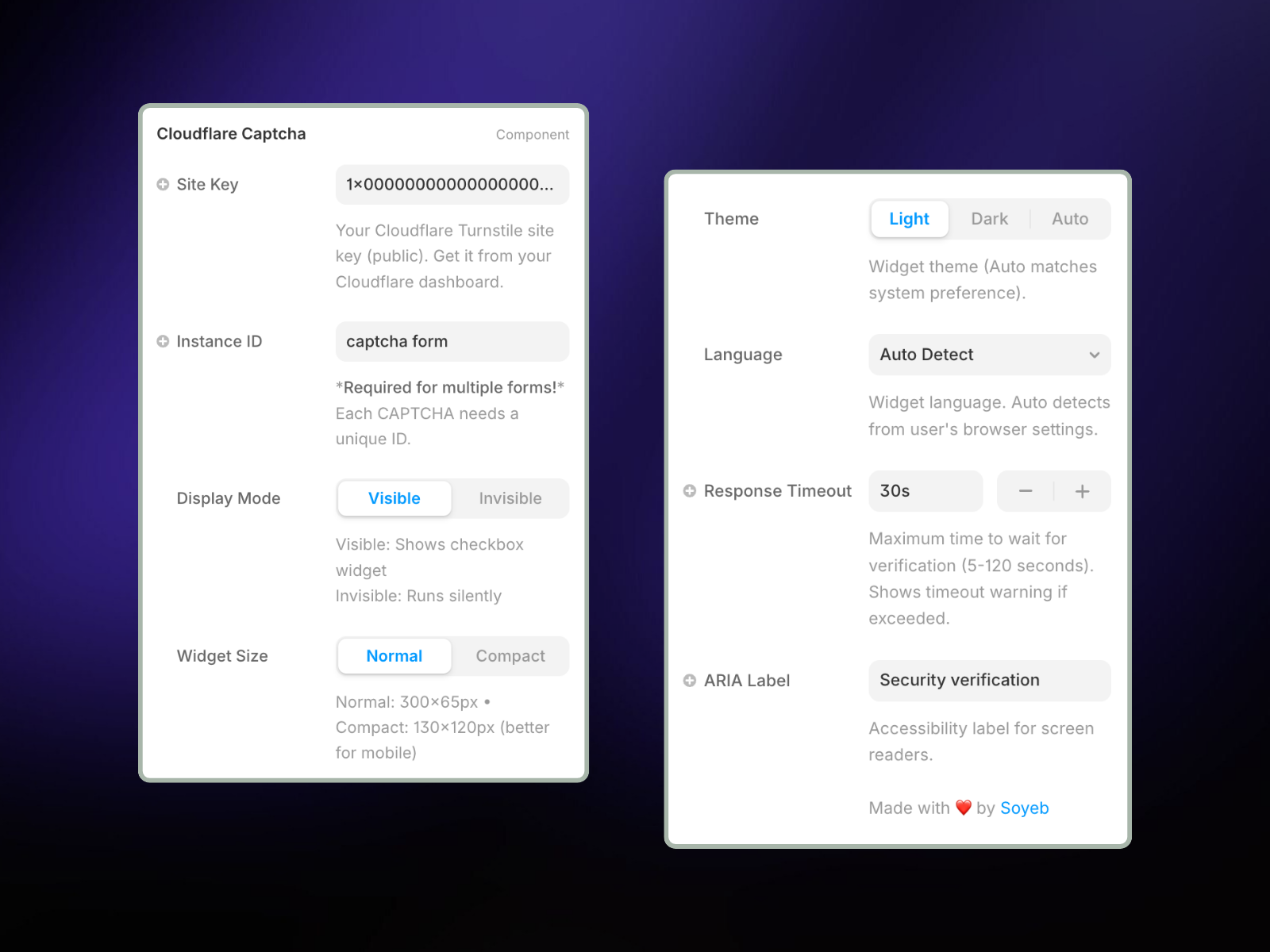Set theme to Auto

(x=1069, y=219)
